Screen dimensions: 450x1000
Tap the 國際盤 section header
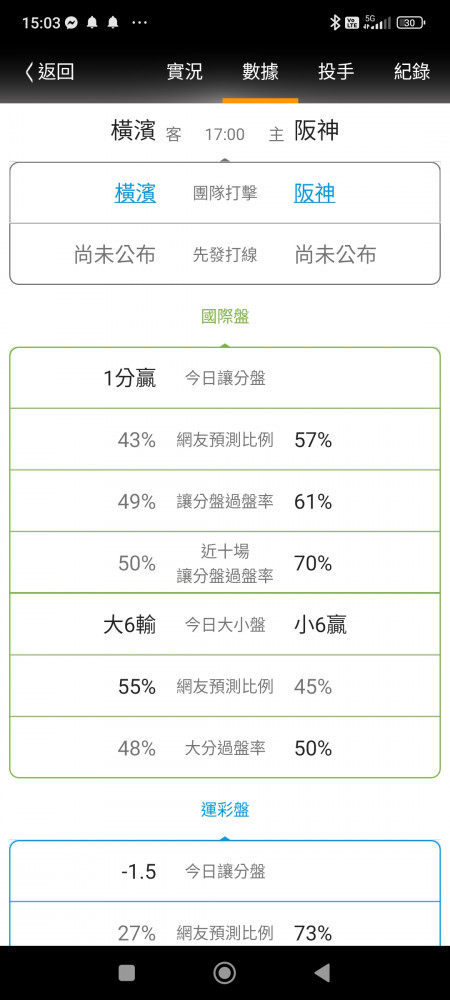coord(225,316)
